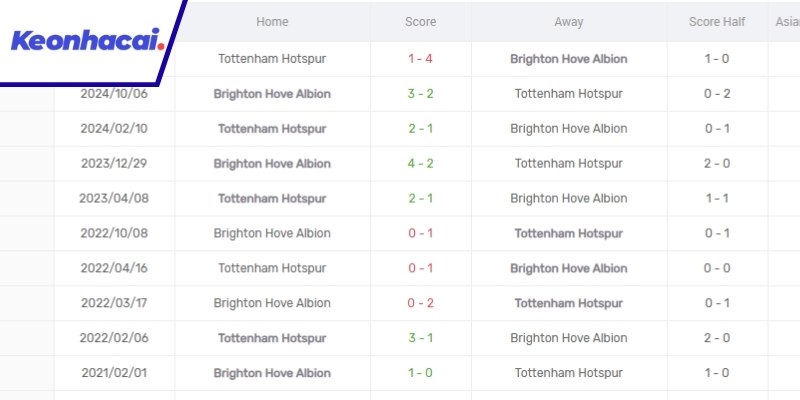
Task: Click the Keonhacai logo
Action: point(87,42)
